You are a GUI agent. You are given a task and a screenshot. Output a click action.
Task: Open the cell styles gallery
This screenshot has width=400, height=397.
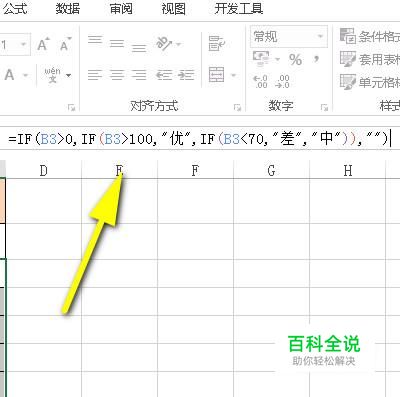[370, 82]
